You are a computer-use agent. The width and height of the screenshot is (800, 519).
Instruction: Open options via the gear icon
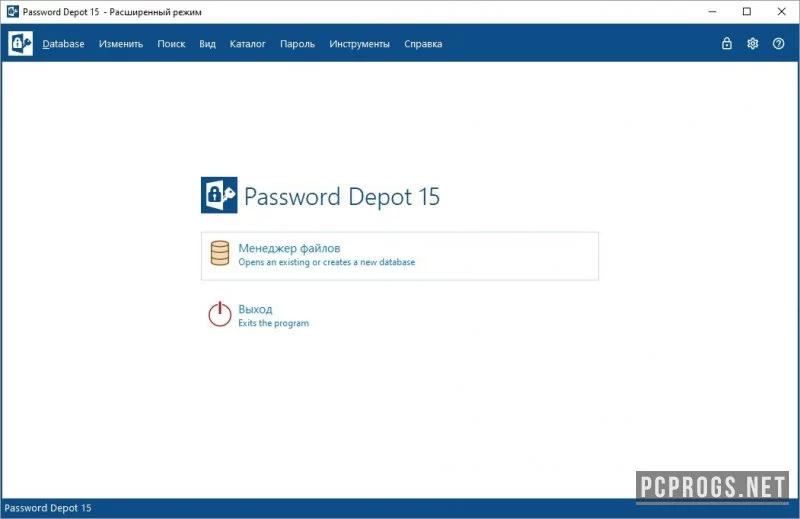(753, 43)
